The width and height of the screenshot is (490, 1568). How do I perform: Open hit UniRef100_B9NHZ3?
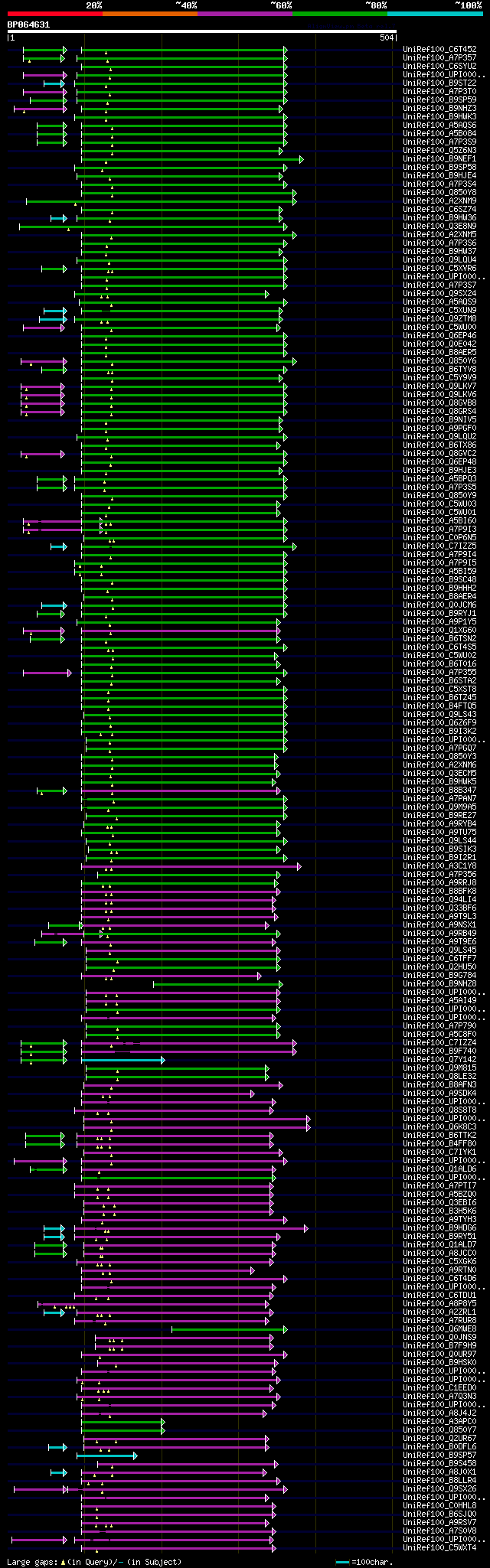[439, 109]
